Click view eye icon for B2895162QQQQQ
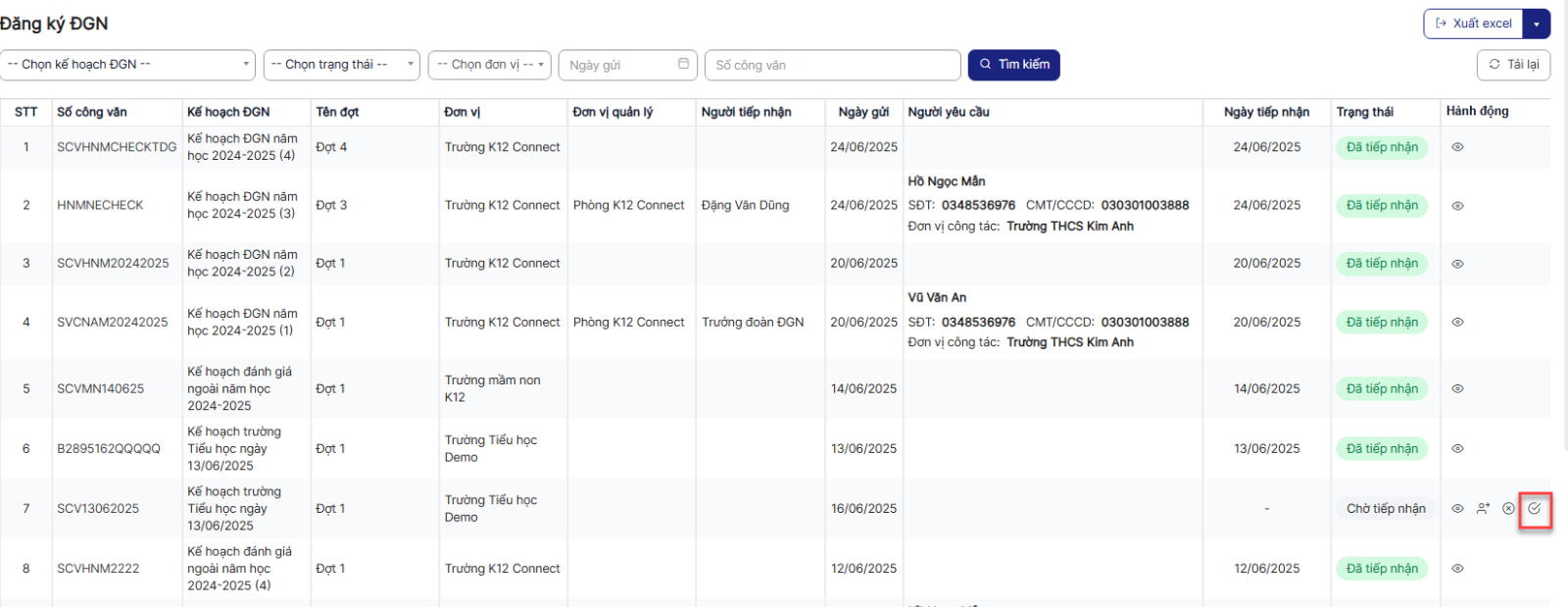 [1457, 449]
